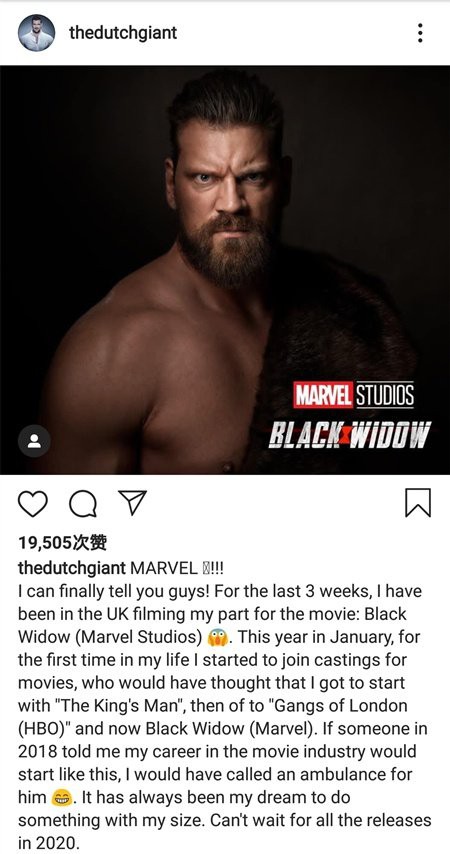
Task: Save post with bookmark icon
Action: coord(418,502)
